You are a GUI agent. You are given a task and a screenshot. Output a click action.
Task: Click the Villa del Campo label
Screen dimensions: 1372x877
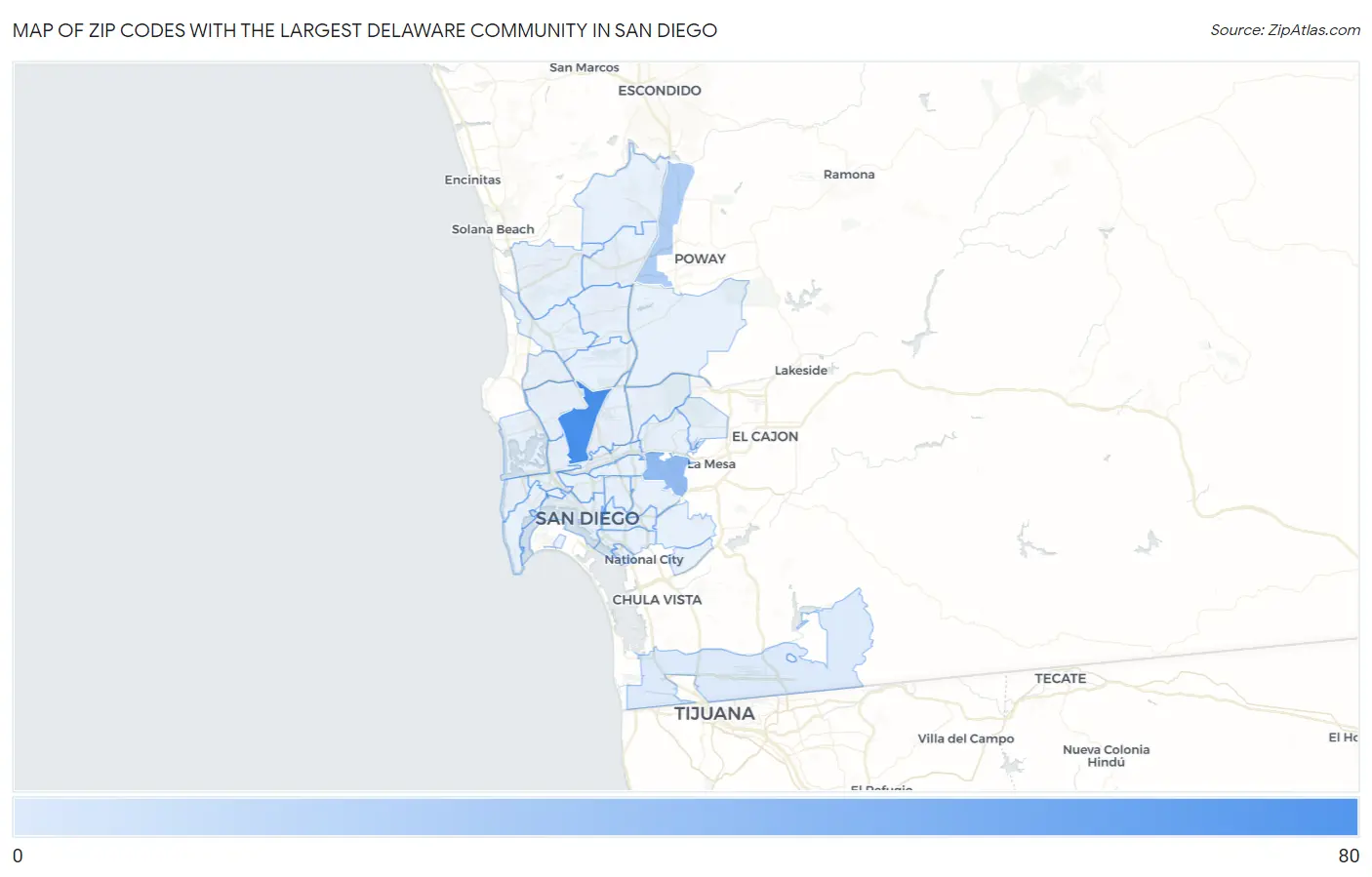966,738
